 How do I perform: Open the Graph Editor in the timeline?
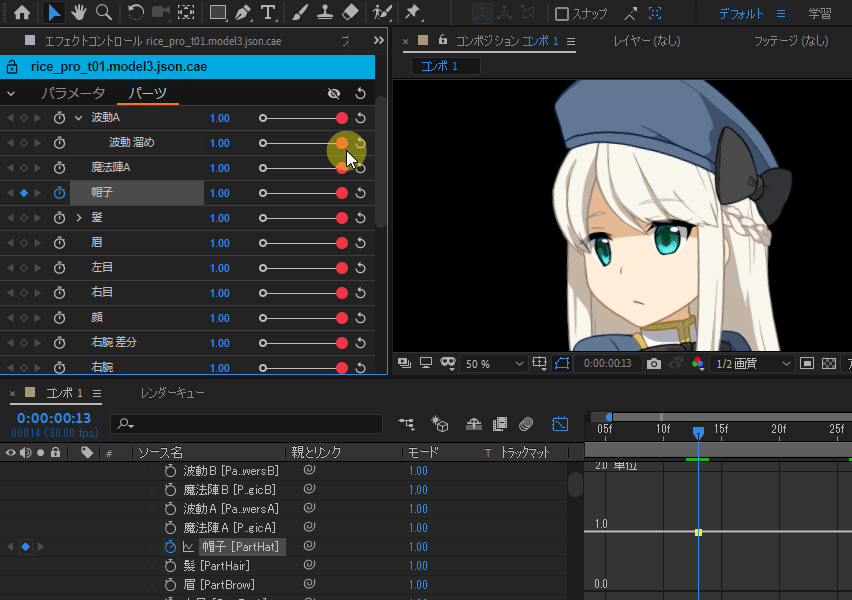560,424
